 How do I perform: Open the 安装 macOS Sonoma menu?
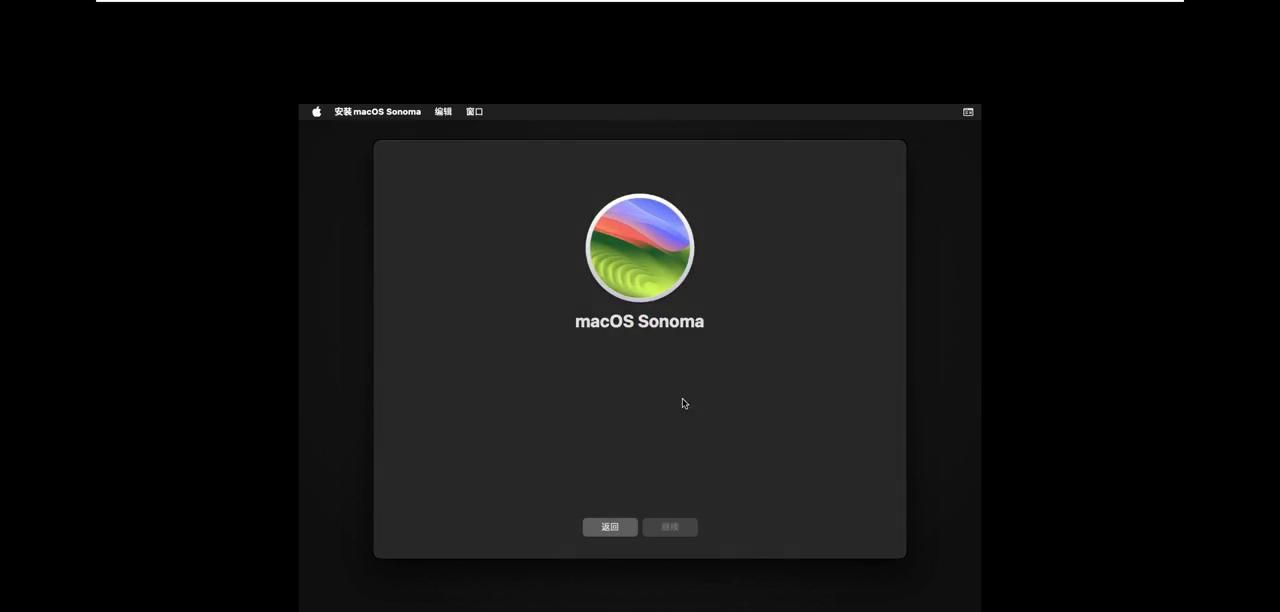click(x=377, y=112)
